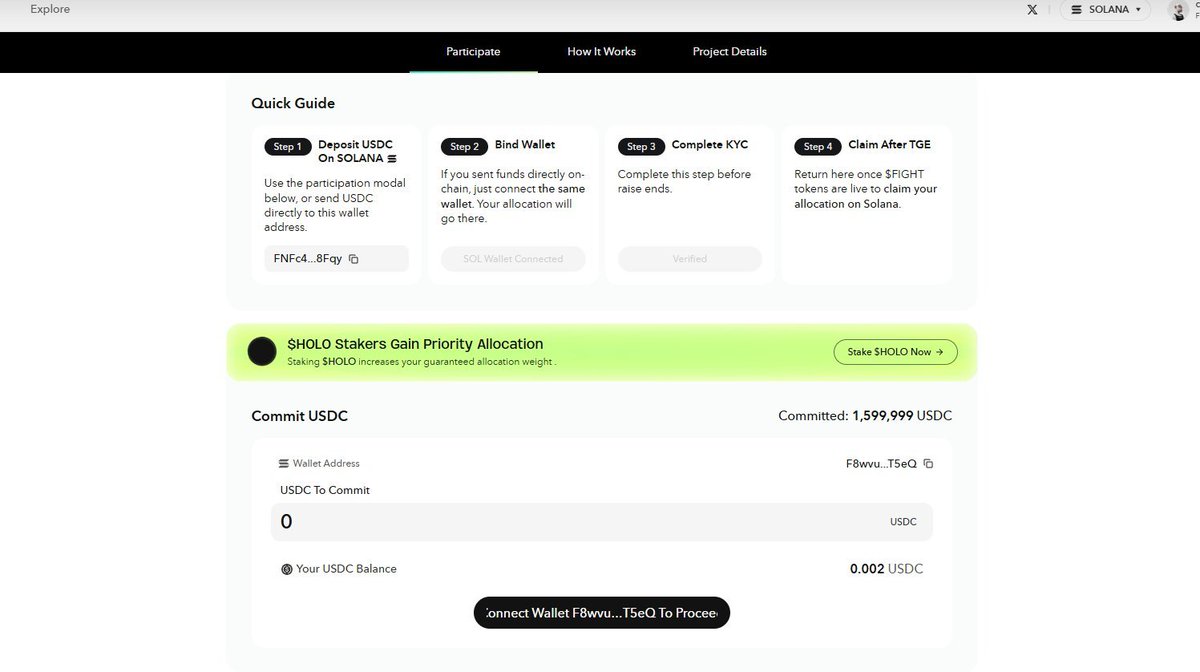
Task: Copy the FNFc4...8Fqy deposit address
Action: coord(354,259)
